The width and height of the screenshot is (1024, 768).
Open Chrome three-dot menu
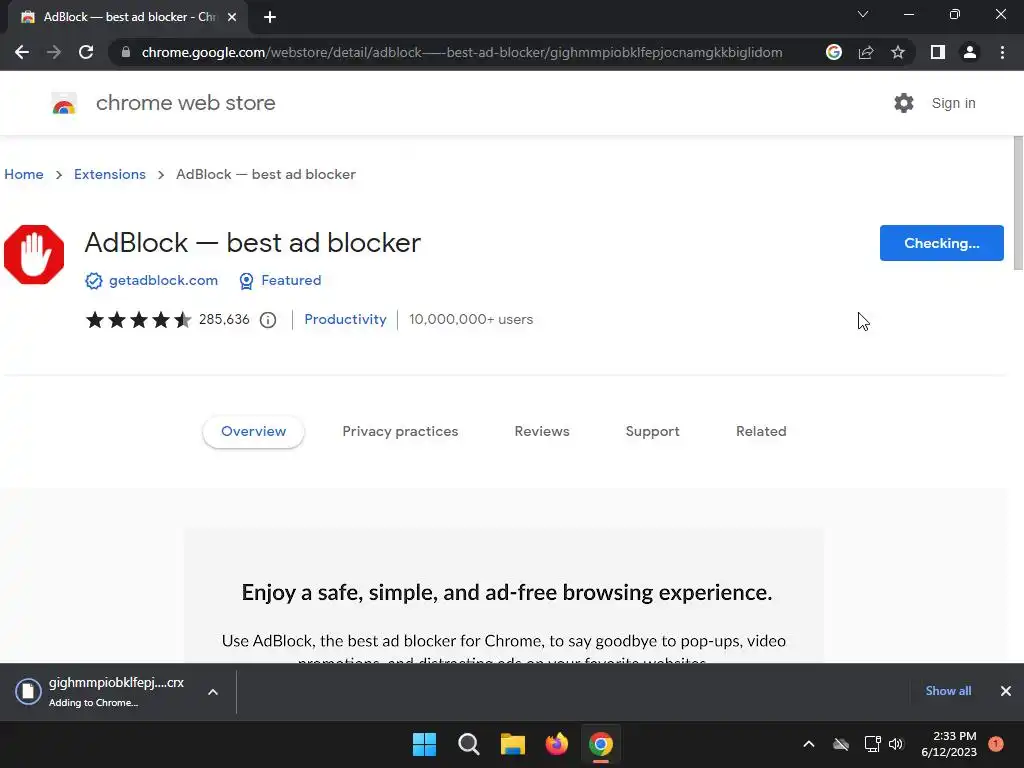tap(1002, 52)
